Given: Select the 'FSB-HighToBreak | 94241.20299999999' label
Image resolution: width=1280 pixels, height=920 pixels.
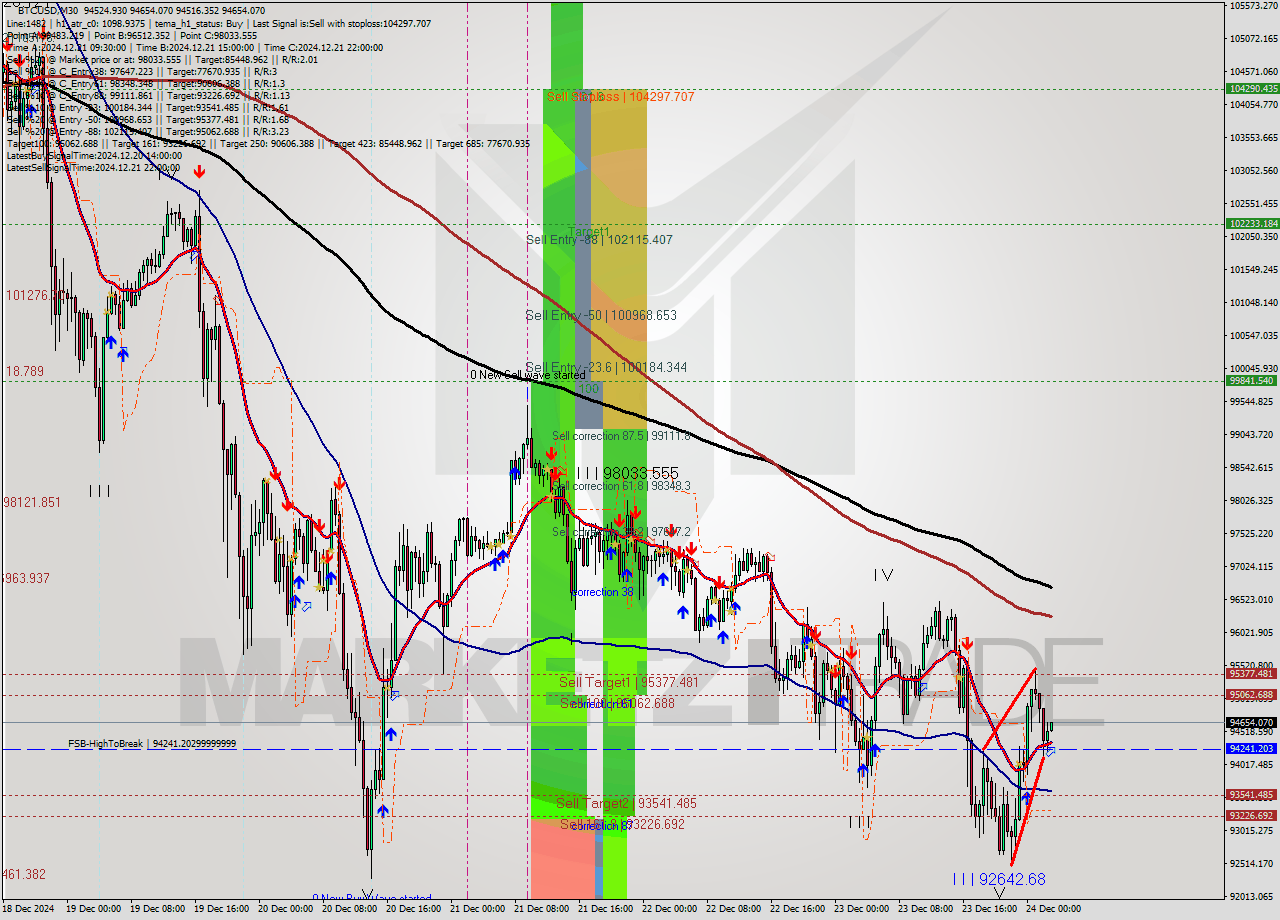Looking at the screenshot, I should [152, 744].
